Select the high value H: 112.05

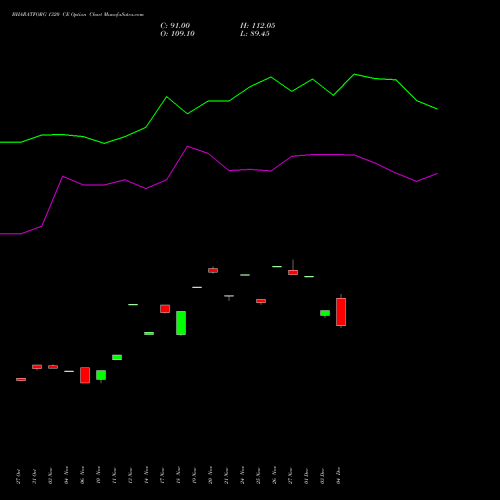coord(258,26)
